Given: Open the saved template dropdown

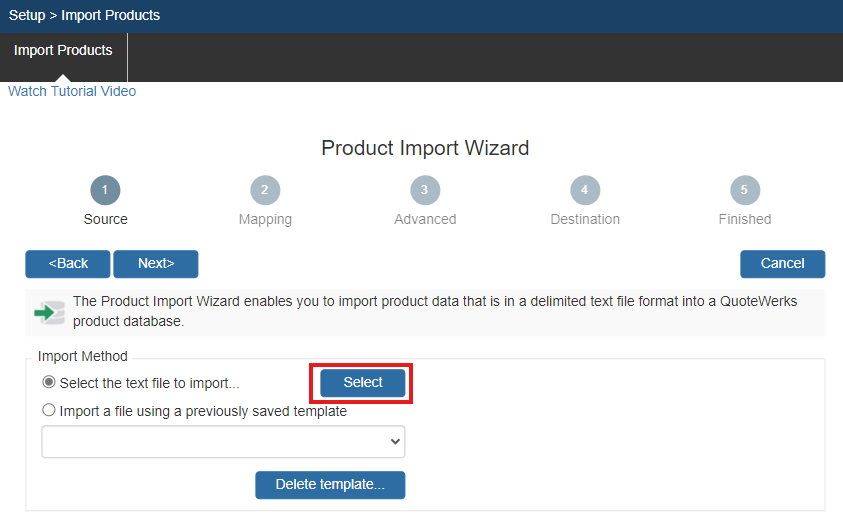Looking at the screenshot, I should tap(223, 441).
